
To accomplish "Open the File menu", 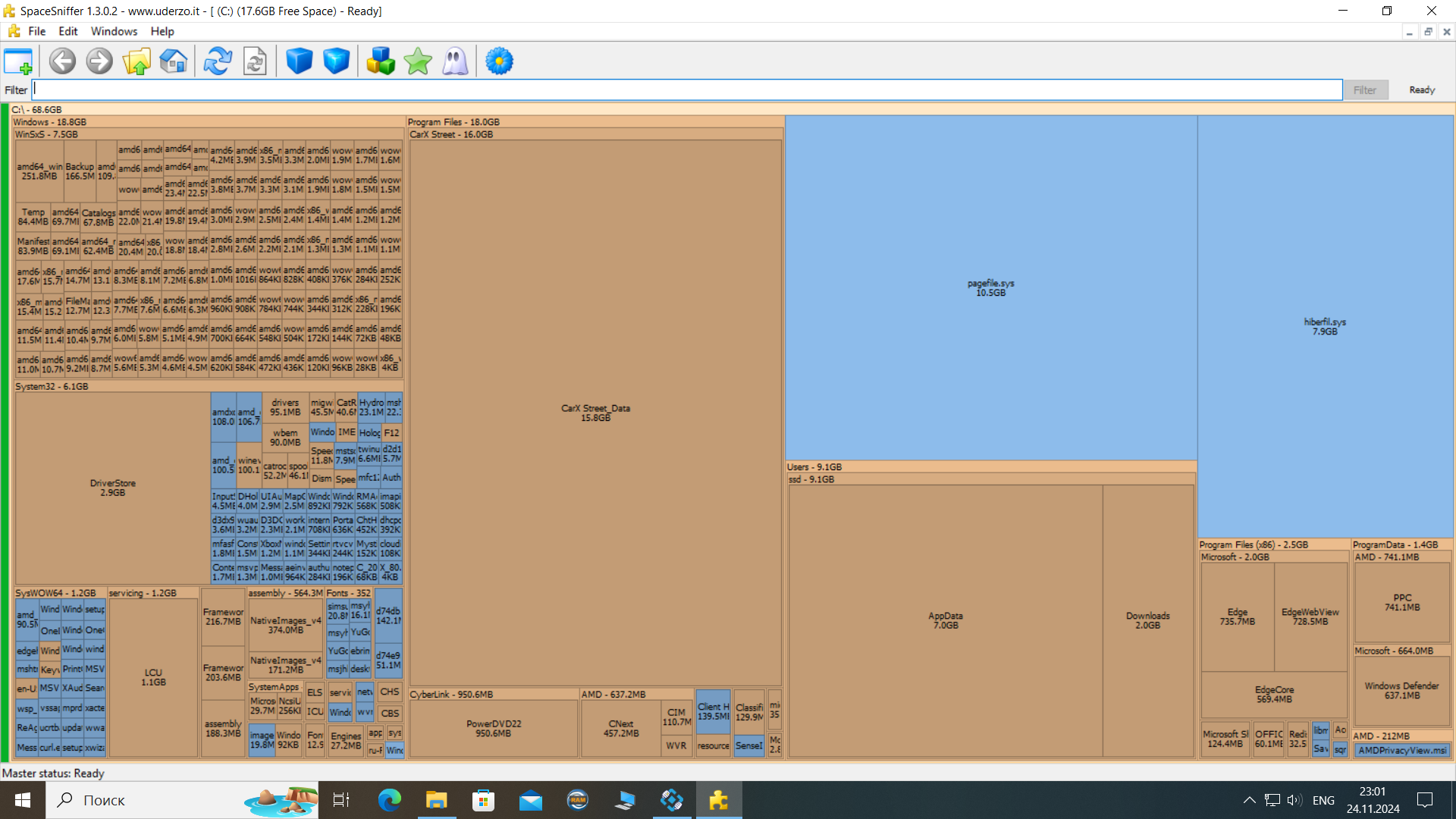I will [x=36, y=31].
